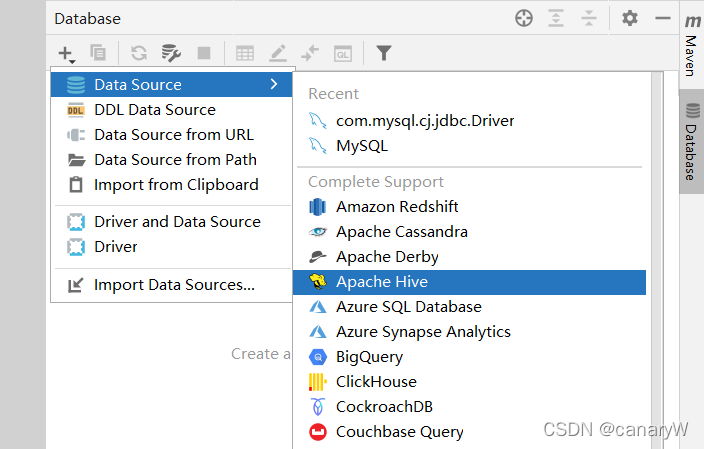Click the submenu vertical scrollbar
This screenshot has height=449, width=704.
(657, 260)
